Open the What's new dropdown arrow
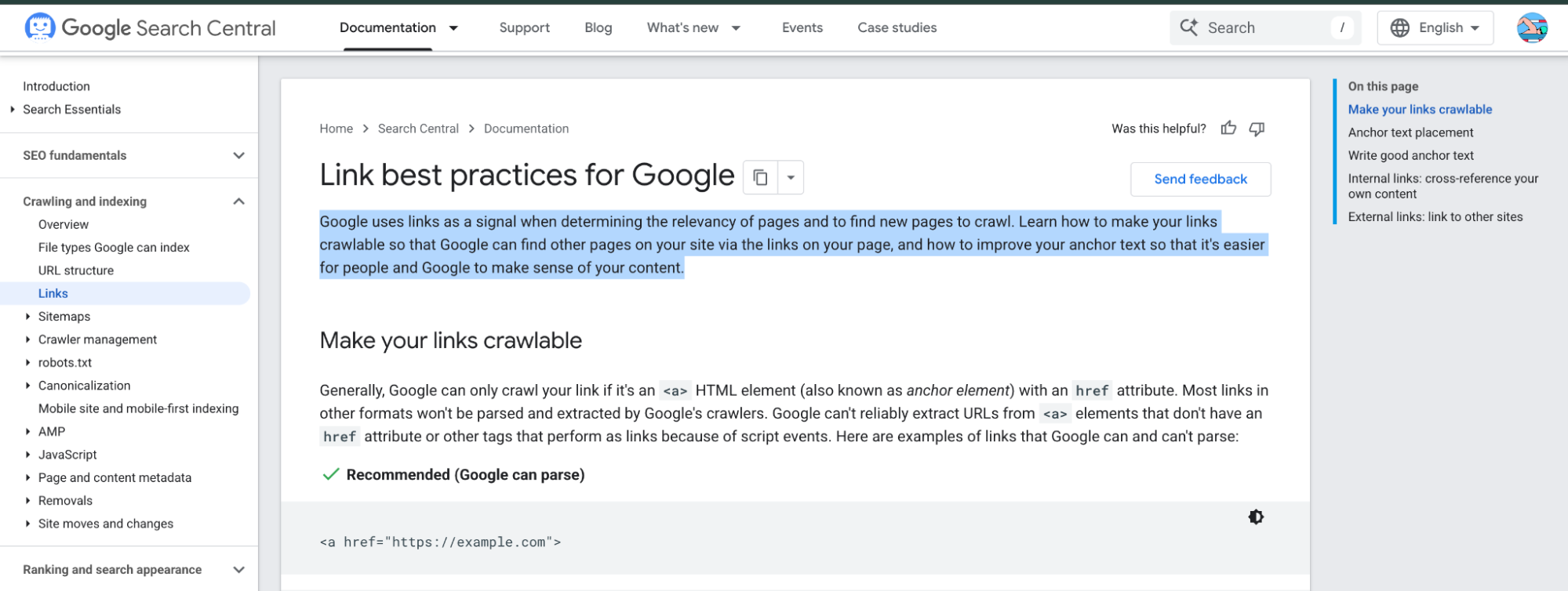 [736, 28]
